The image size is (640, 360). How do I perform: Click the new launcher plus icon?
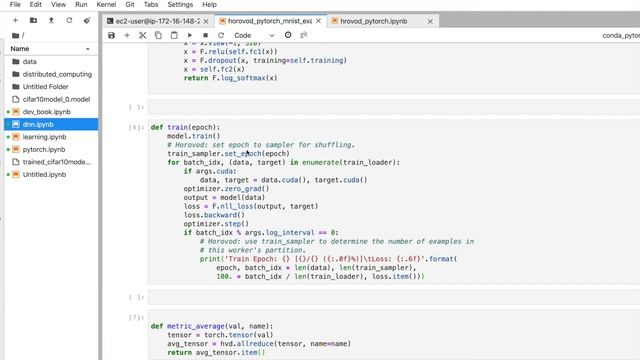coord(16,20)
